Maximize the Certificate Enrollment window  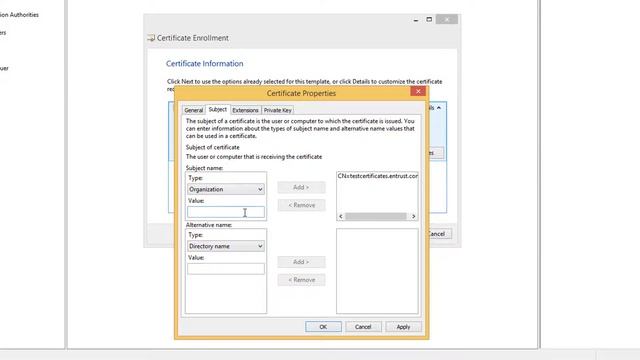pos(429,19)
